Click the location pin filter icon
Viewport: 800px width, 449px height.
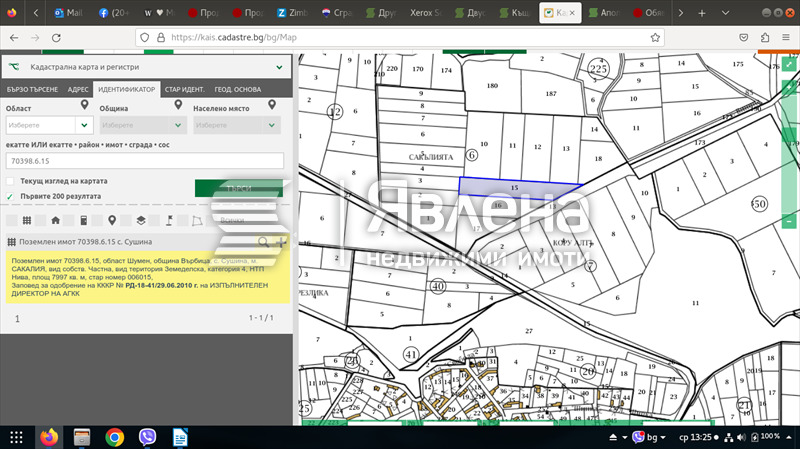(112, 220)
